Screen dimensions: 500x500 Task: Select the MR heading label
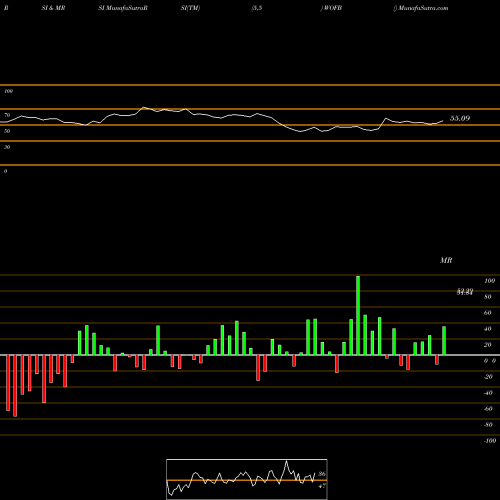coord(446,260)
